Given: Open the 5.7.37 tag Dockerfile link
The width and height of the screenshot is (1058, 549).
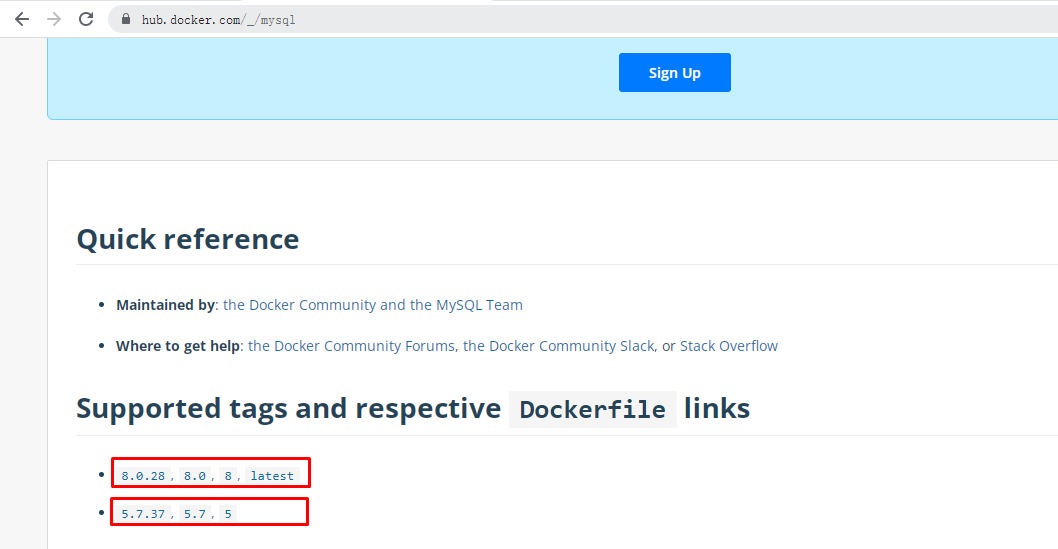Looking at the screenshot, I should 143,514.
